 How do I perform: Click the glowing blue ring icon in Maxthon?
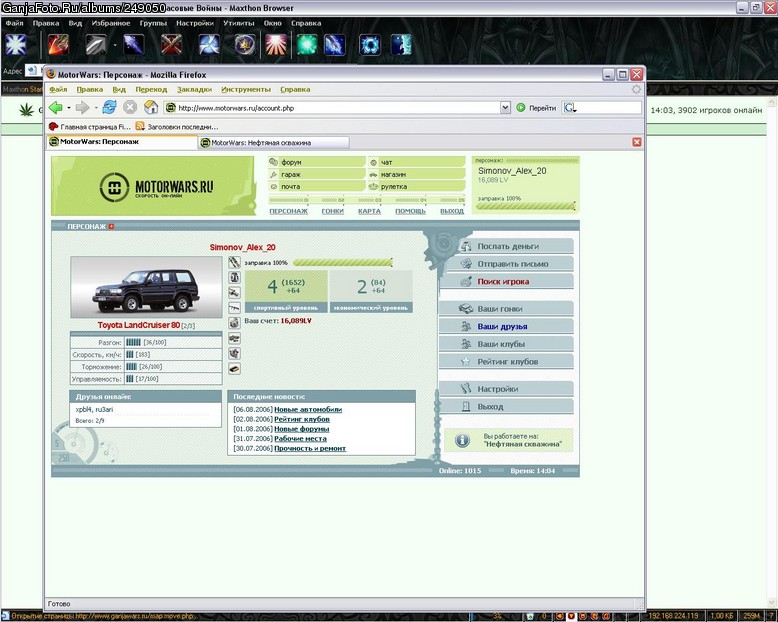[x=370, y=45]
